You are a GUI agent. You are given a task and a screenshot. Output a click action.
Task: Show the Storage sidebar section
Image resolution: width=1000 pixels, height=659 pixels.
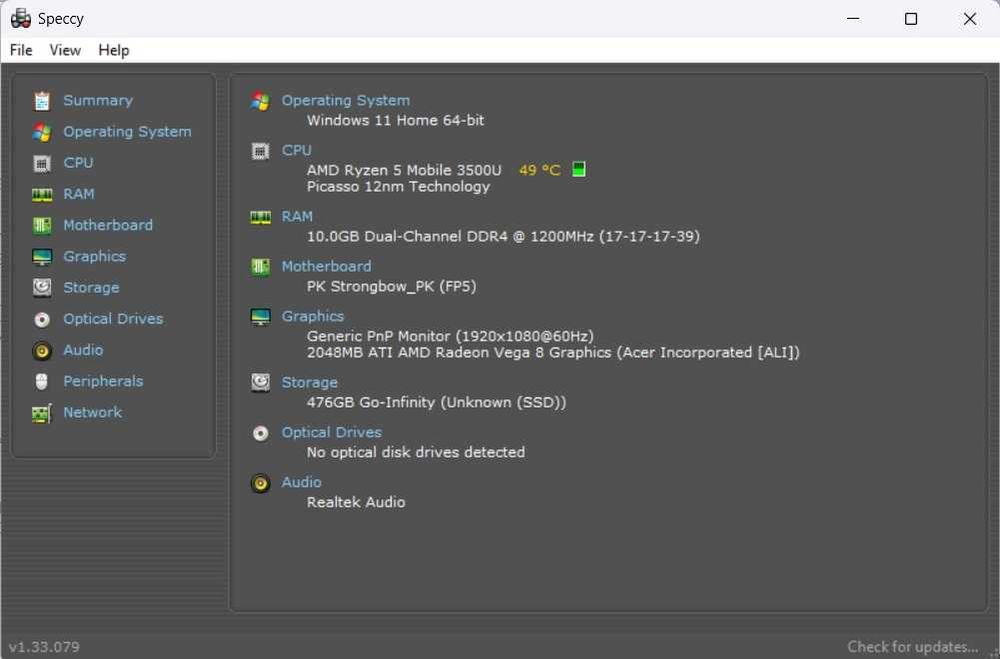91,288
